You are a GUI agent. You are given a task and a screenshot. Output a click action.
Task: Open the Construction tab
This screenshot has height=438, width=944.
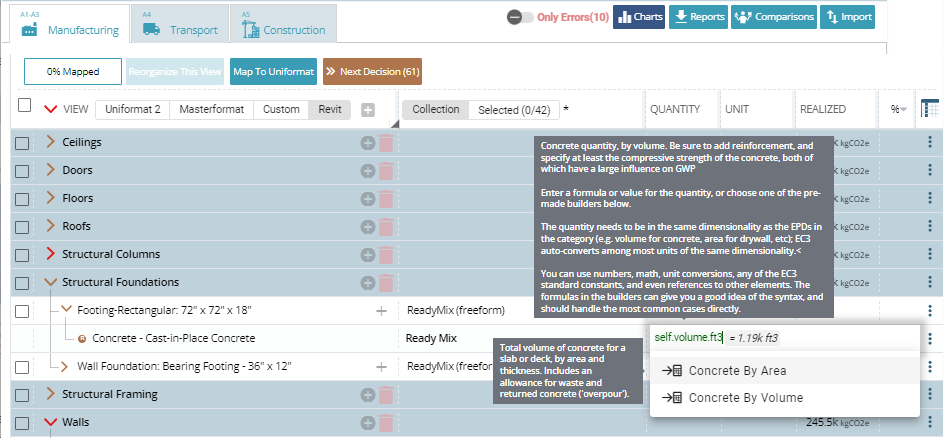click(x=284, y=24)
